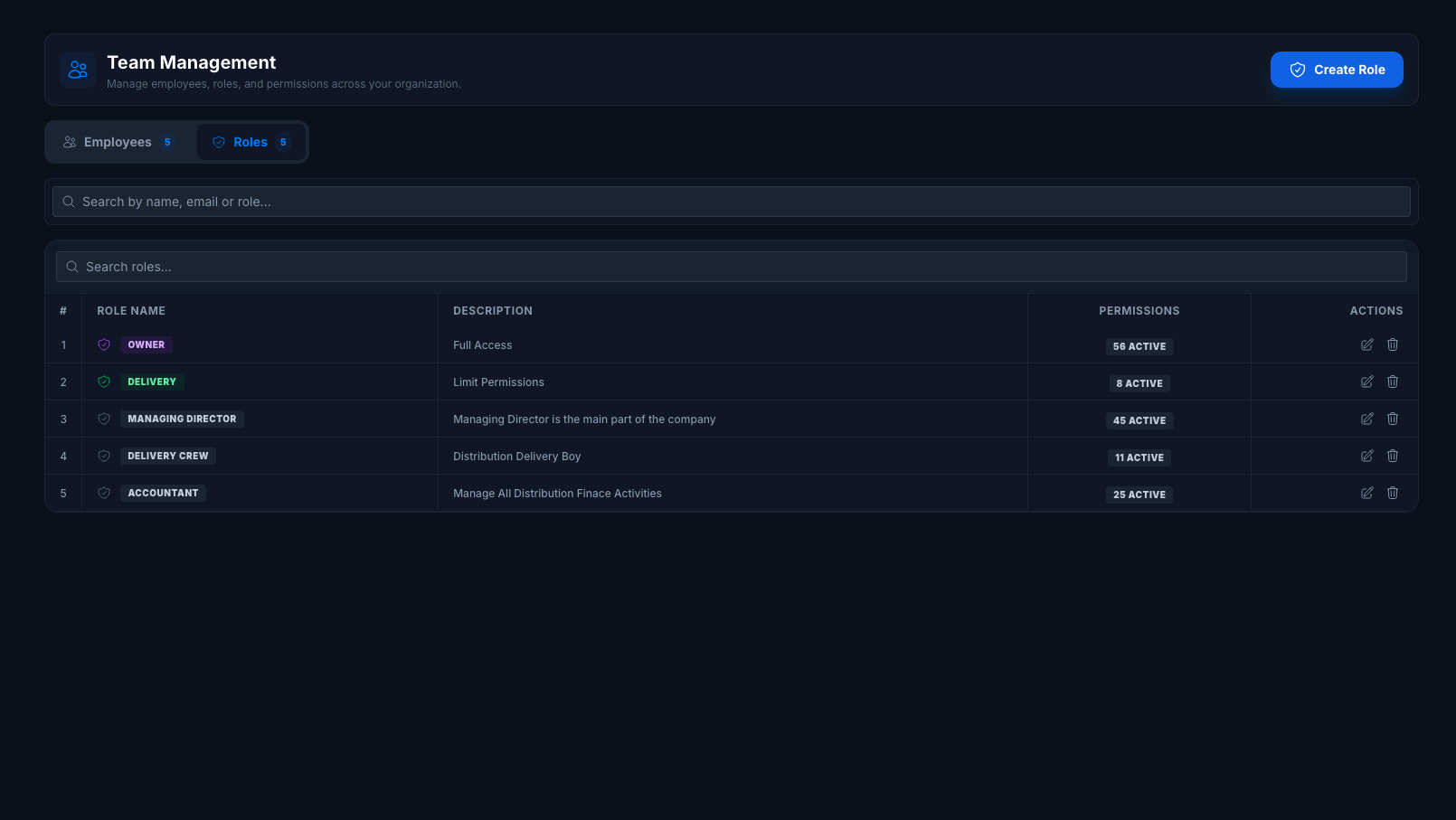1456x820 pixels.
Task: Click the purple shield icon beside Owner
Action: [104, 344]
